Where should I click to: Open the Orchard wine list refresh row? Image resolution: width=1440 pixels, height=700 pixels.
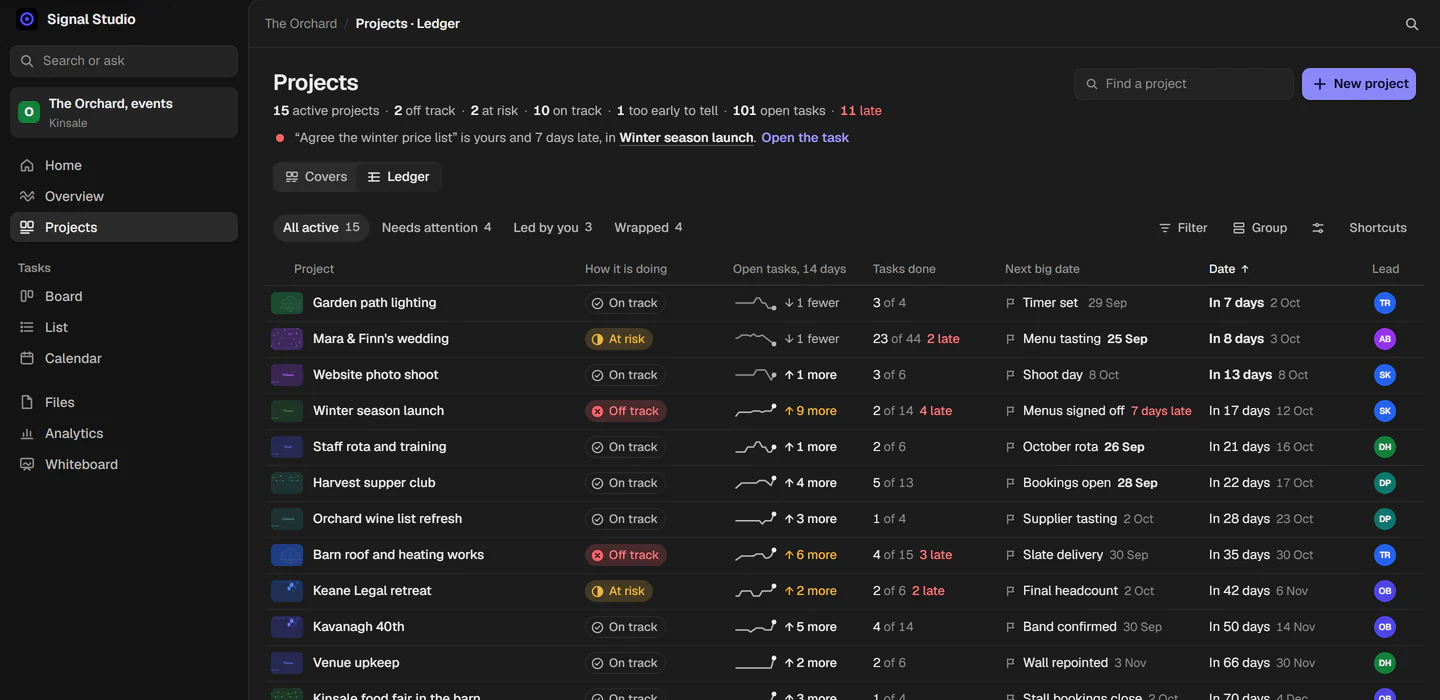(844, 519)
